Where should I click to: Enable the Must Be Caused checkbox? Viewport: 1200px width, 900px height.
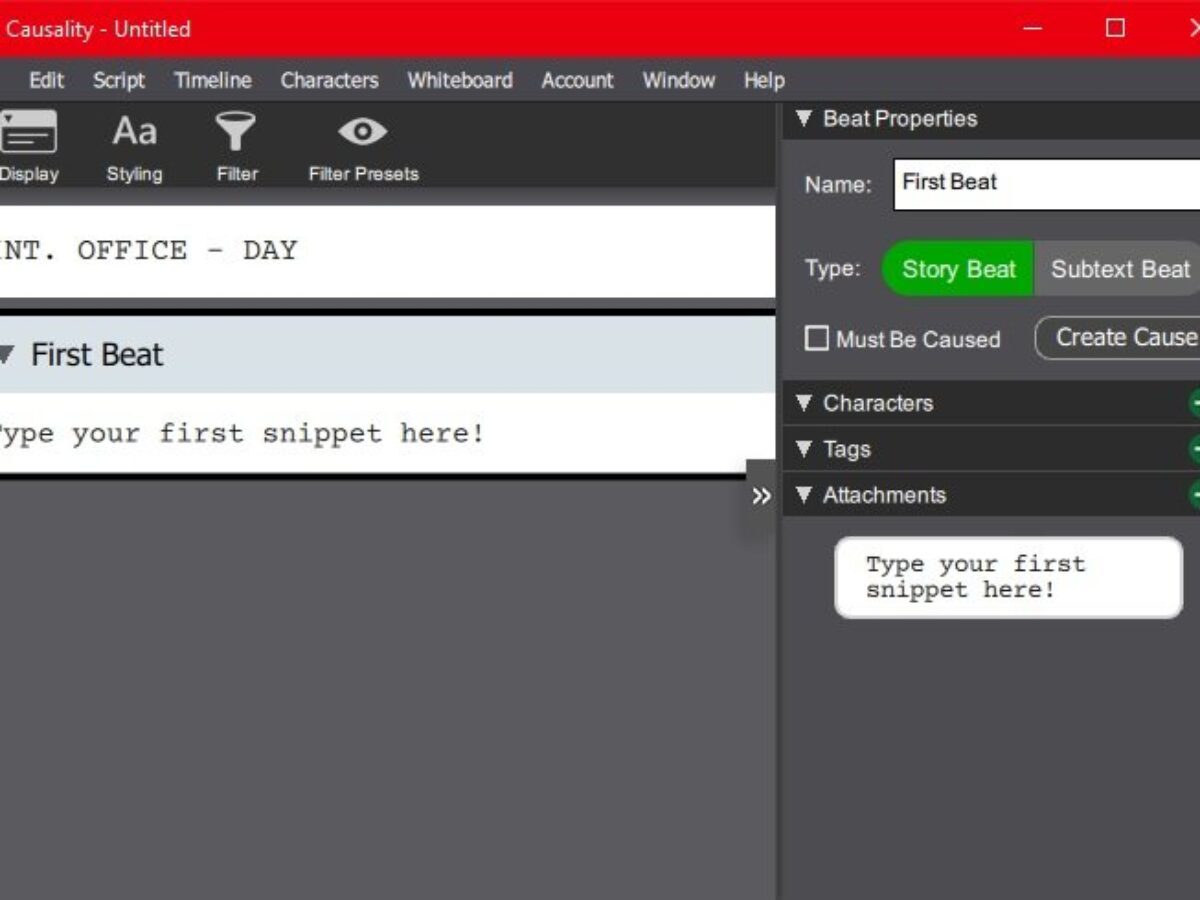pos(817,339)
